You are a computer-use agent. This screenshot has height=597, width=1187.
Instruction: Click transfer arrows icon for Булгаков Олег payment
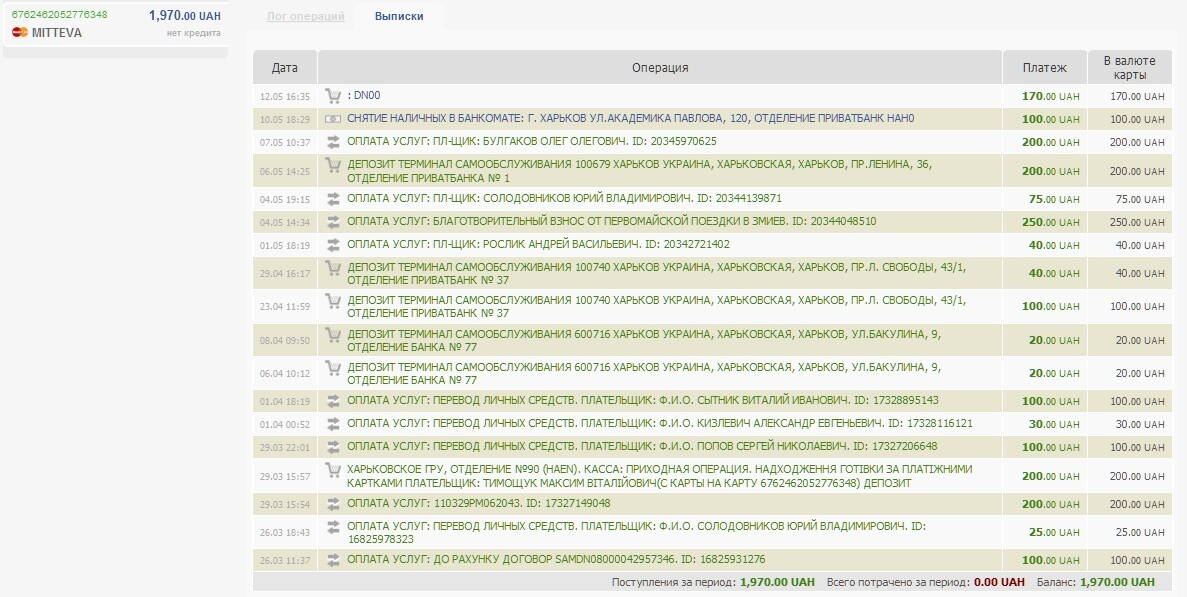click(333, 142)
